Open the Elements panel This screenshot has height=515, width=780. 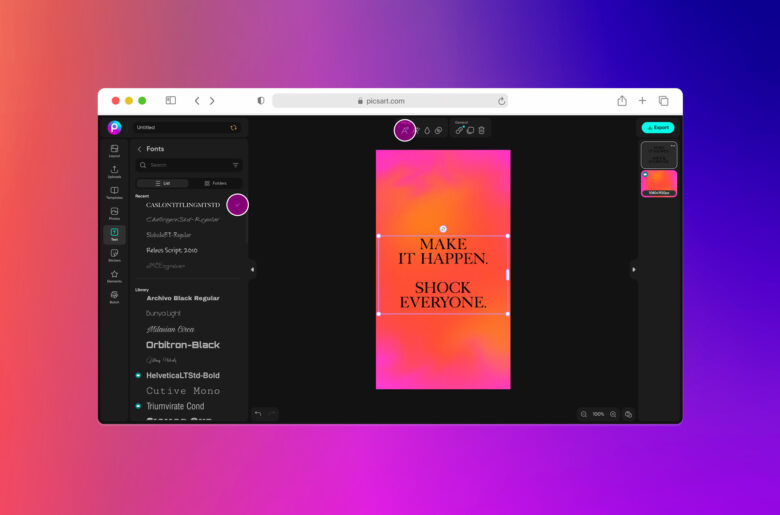click(114, 276)
